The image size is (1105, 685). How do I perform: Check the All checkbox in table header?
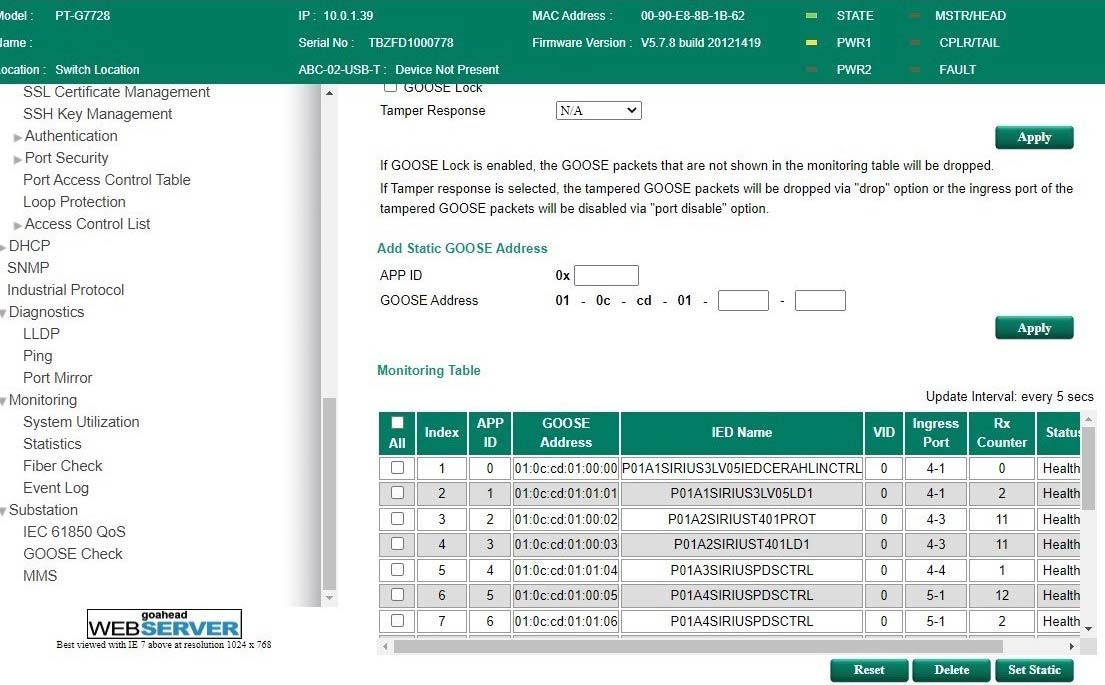(x=397, y=422)
